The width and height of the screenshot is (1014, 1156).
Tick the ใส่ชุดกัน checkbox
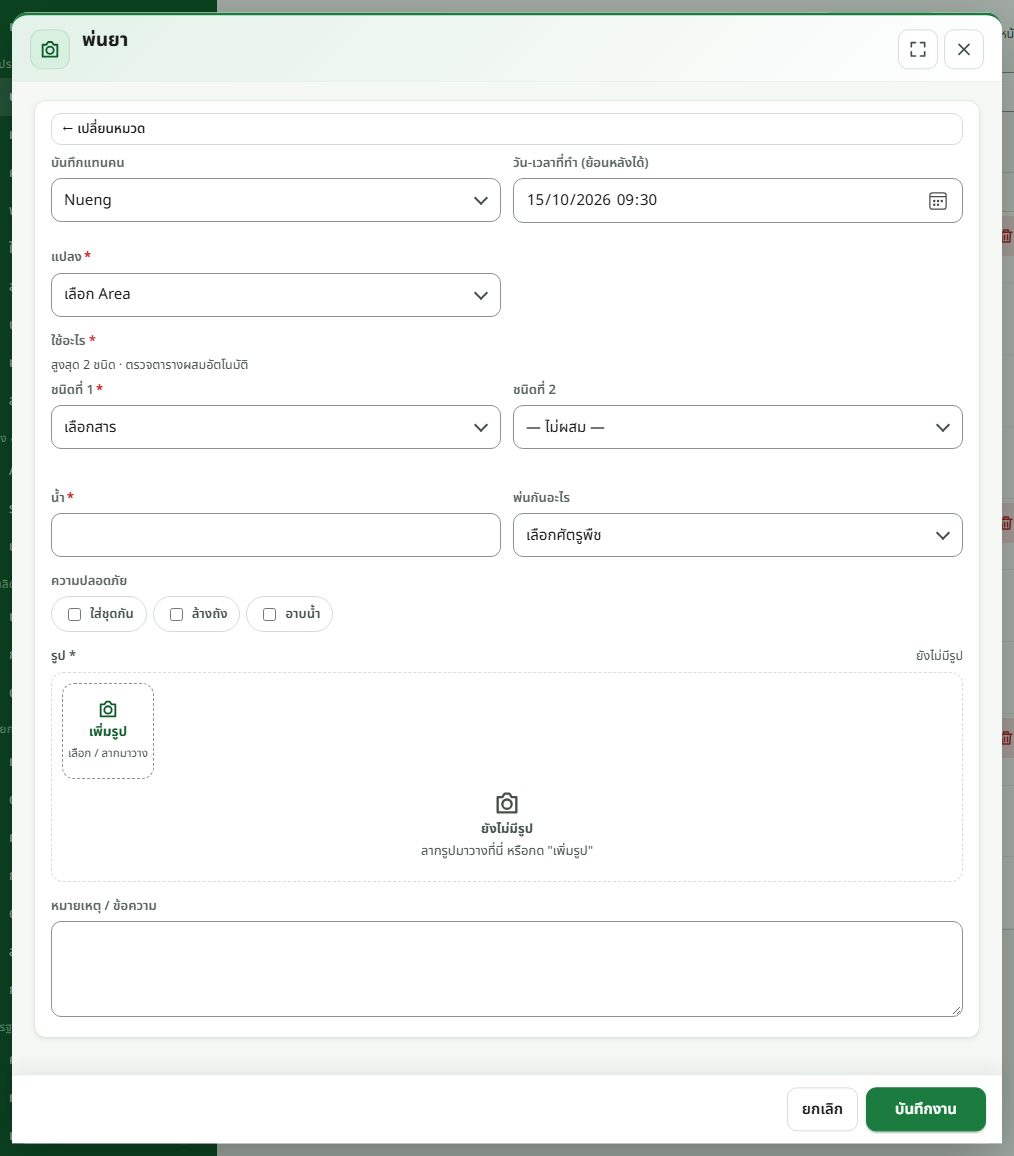(74, 614)
